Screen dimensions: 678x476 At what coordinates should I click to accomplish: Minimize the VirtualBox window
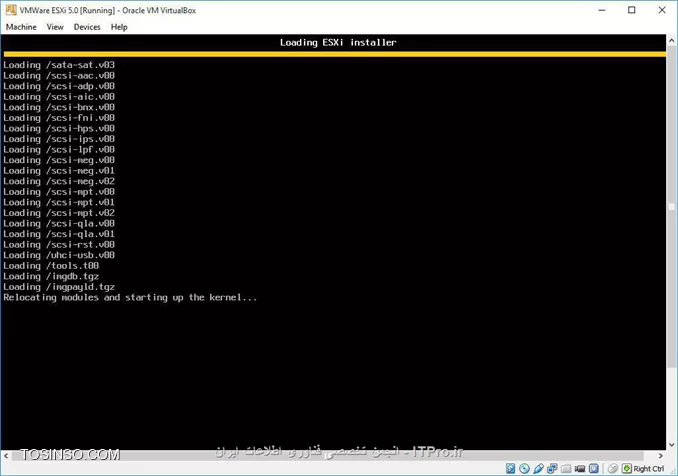pos(602,10)
